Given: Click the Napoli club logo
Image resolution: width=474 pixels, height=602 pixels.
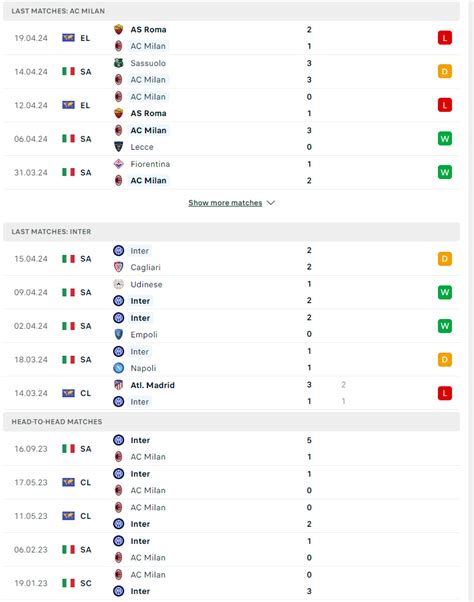Looking at the screenshot, I should tap(119, 368).
